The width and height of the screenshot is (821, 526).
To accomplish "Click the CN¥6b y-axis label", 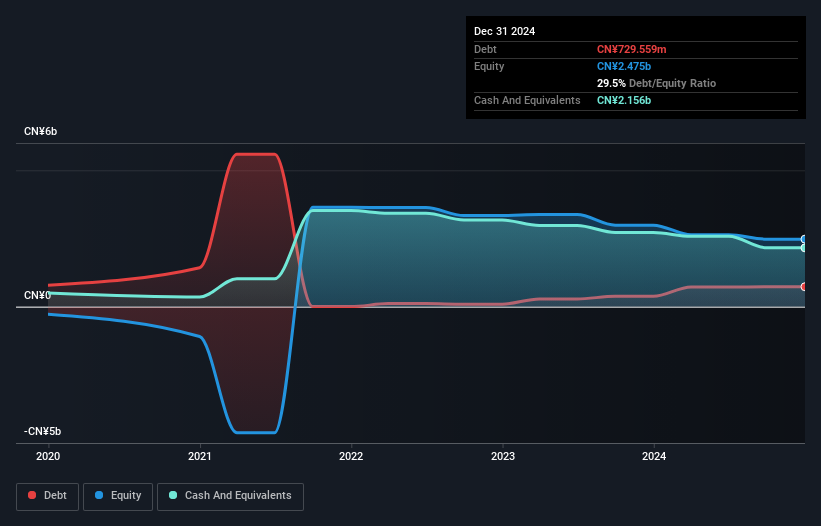I will click(40, 131).
